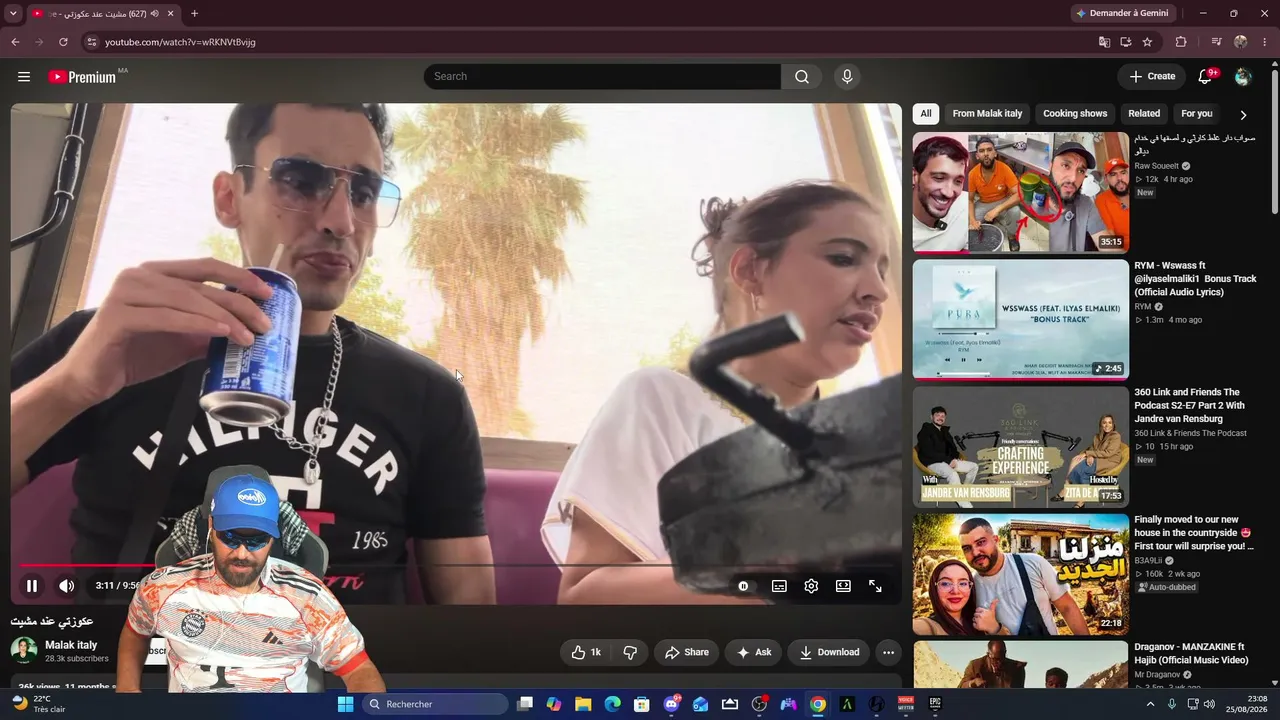Image resolution: width=1280 pixels, height=720 pixels.
Task: Open taskbar clock showing 23:08
Action: coord(1249,704)
